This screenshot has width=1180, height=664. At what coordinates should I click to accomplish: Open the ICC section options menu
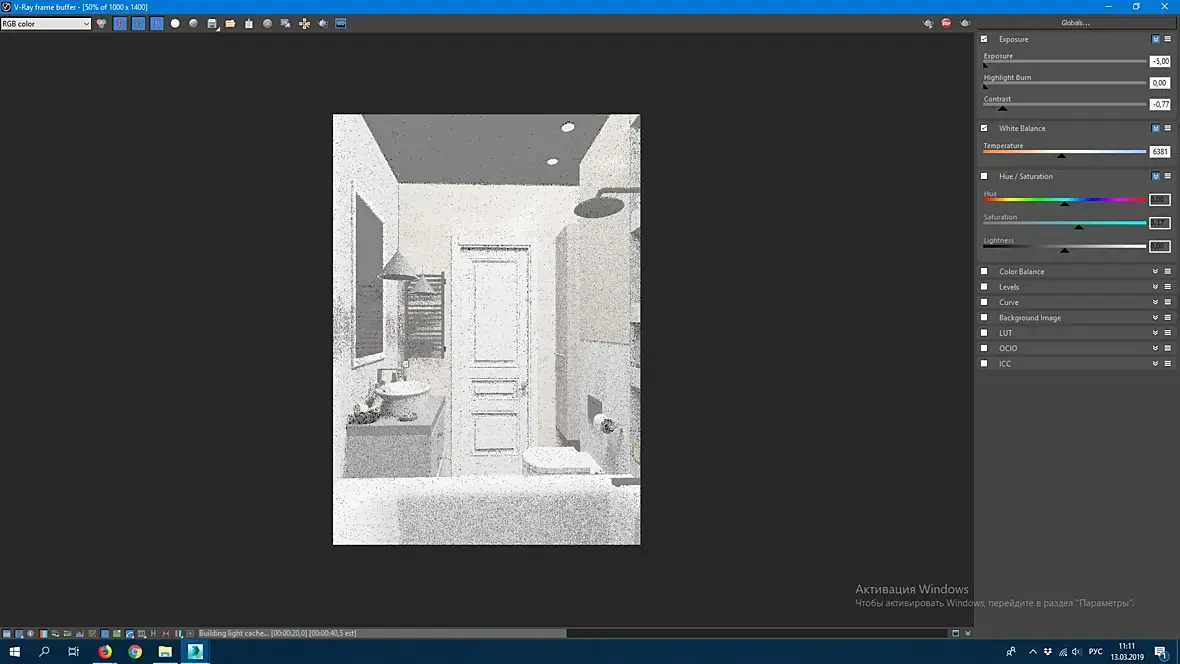[x=1168, y=364]
